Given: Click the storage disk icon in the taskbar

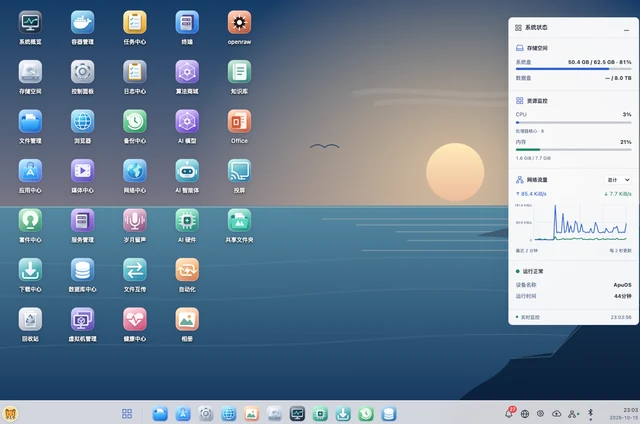Looking at the screenshot, I should point(274,414).
